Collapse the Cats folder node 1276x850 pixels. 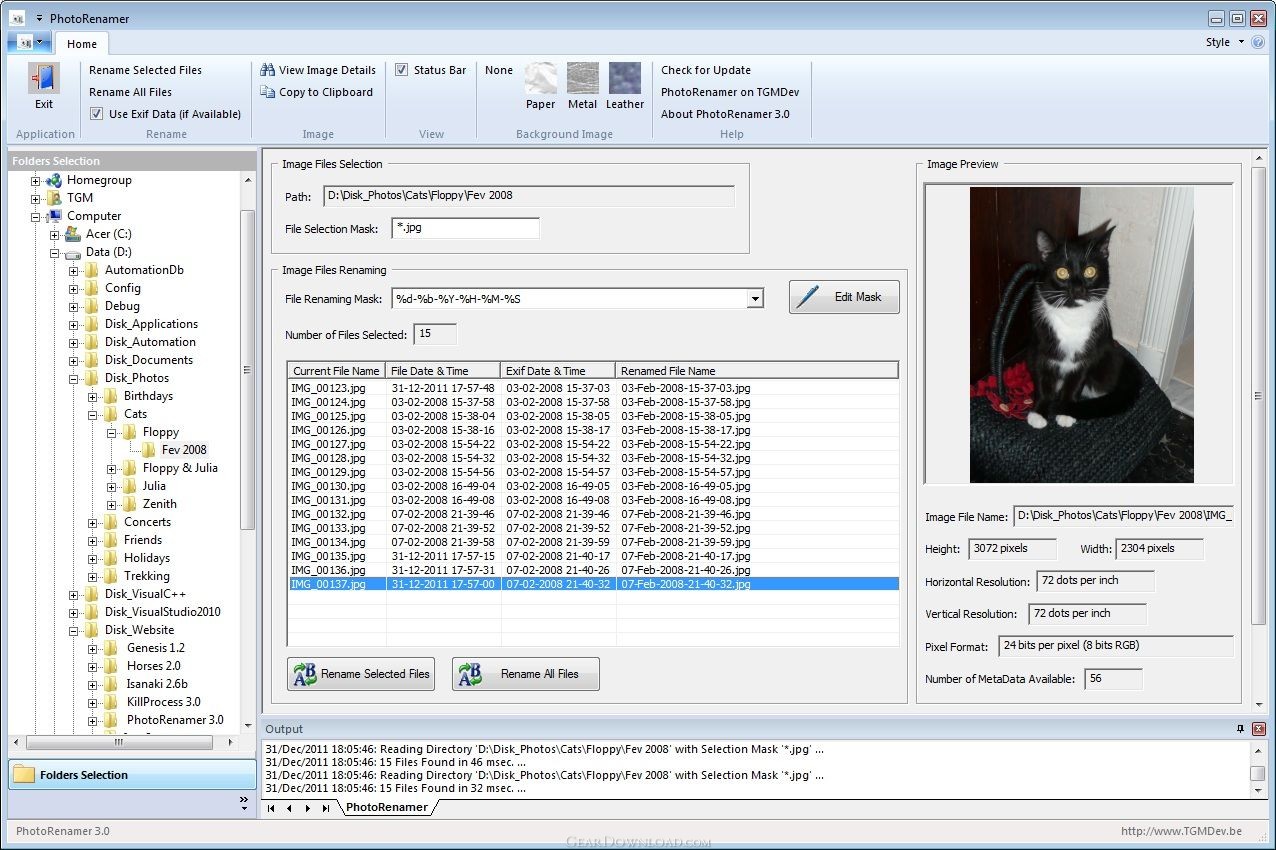coord(93,415)
